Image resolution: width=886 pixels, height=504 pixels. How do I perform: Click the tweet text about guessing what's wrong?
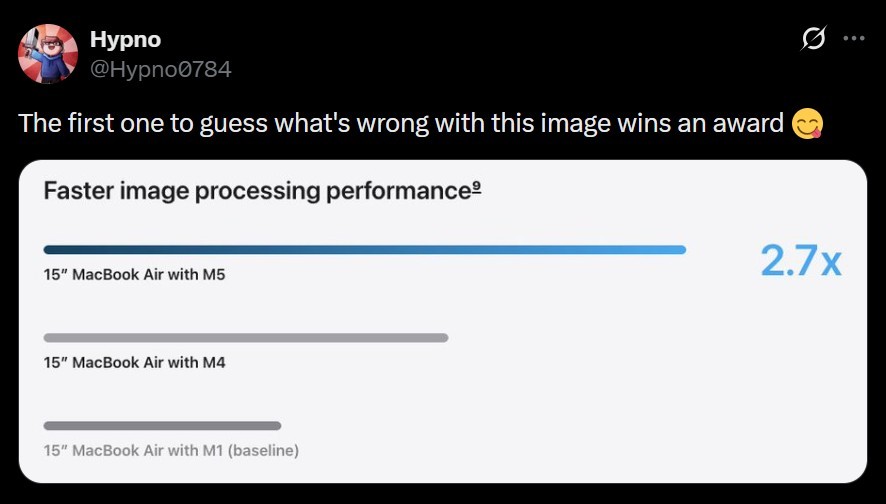(x=400, y=124)
